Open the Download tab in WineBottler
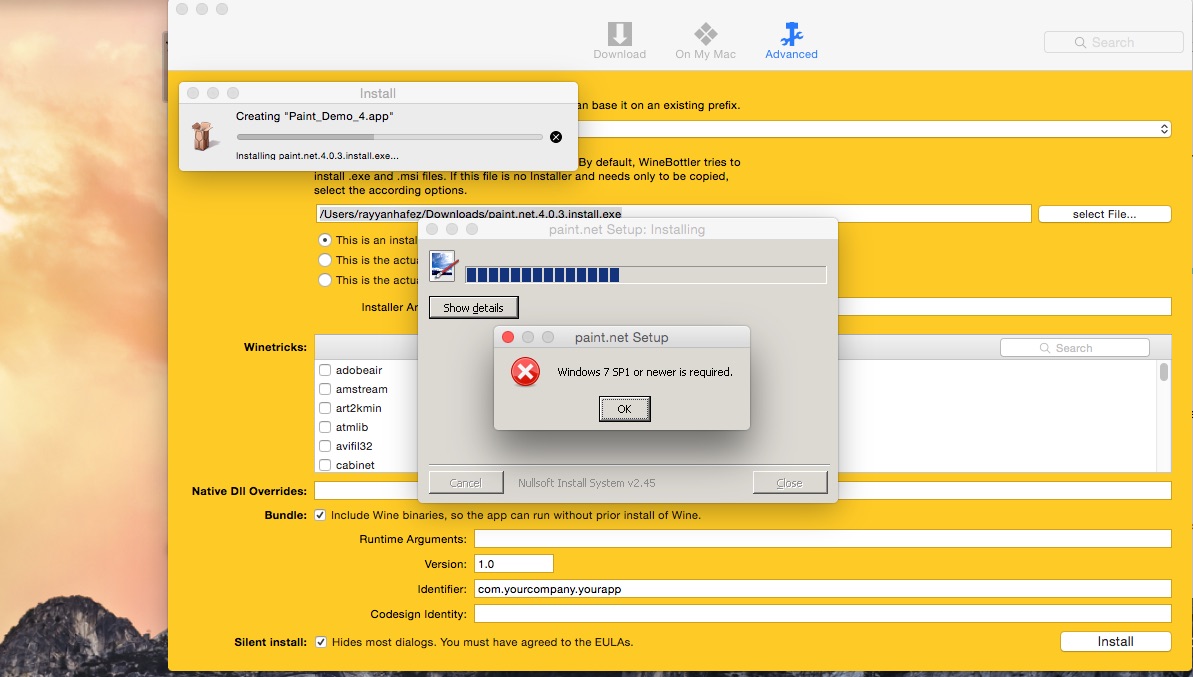This screenshot has width=1193, height=677. [619, 41]
